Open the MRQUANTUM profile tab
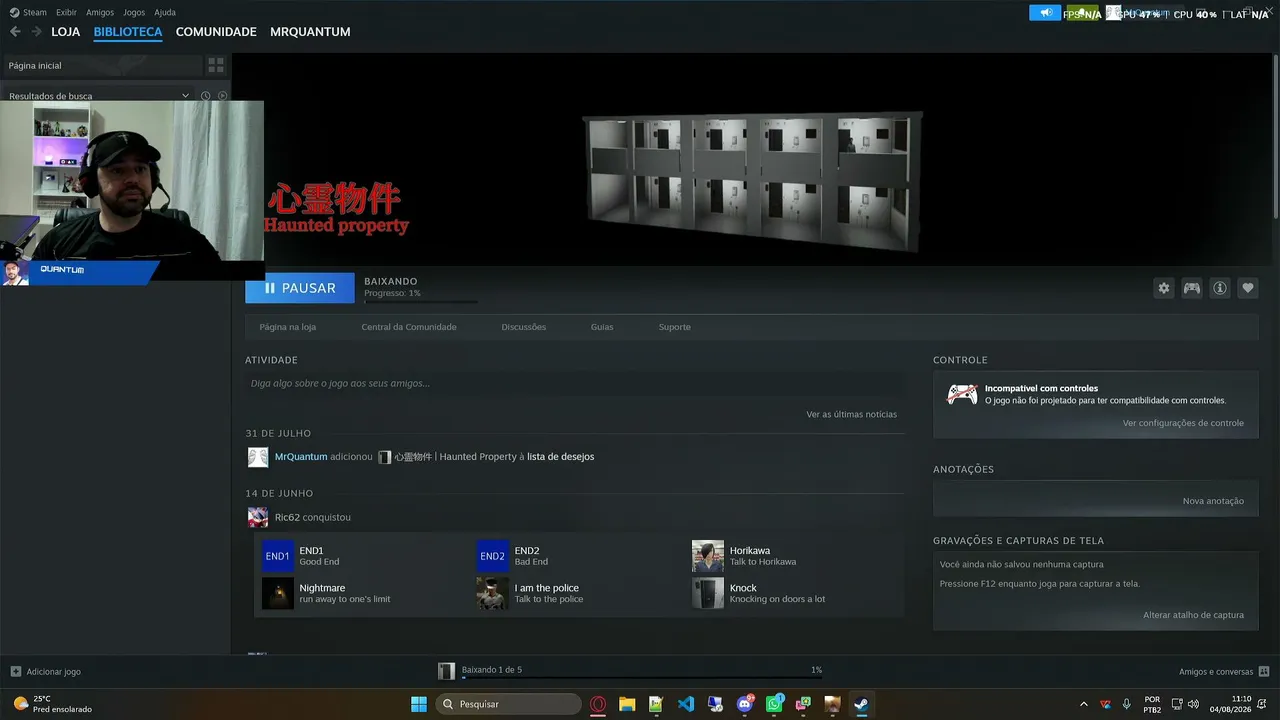Image resolution: width=1280 pixels, height=720 pixels. [x=310, y=32]
